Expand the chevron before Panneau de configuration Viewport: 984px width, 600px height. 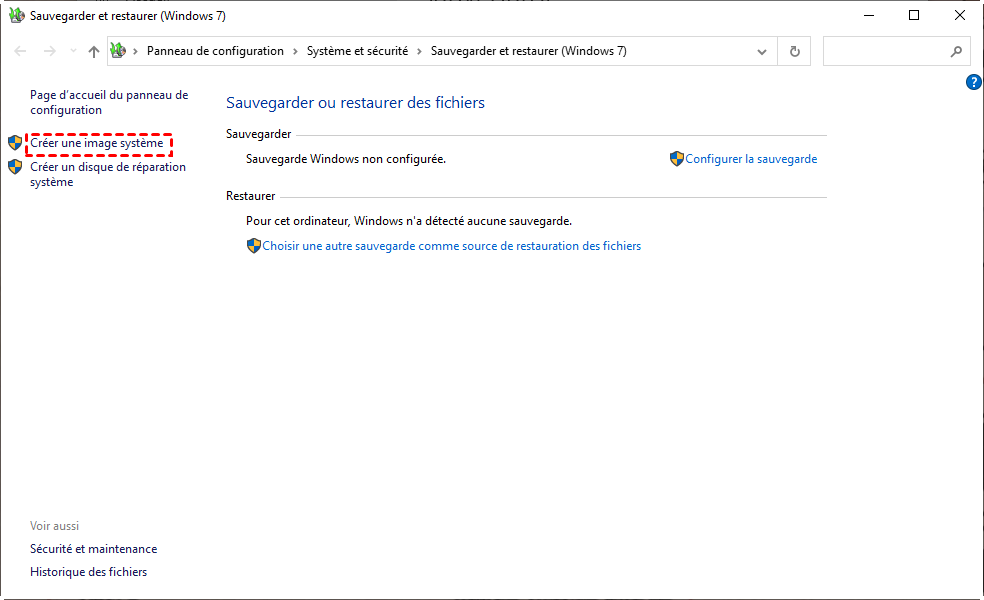coord(136,51)
